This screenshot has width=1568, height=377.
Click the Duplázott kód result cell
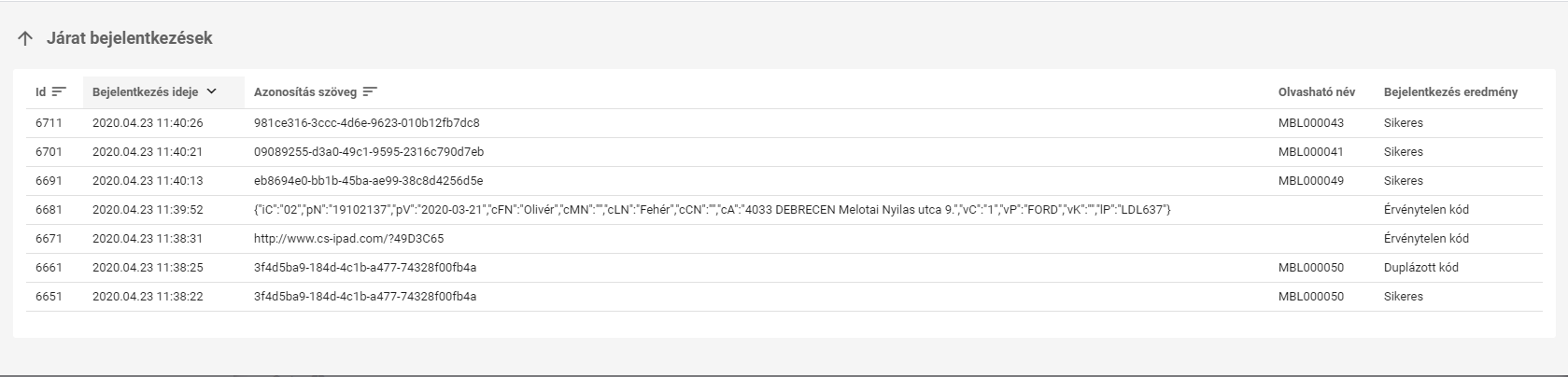[1420, 268]
